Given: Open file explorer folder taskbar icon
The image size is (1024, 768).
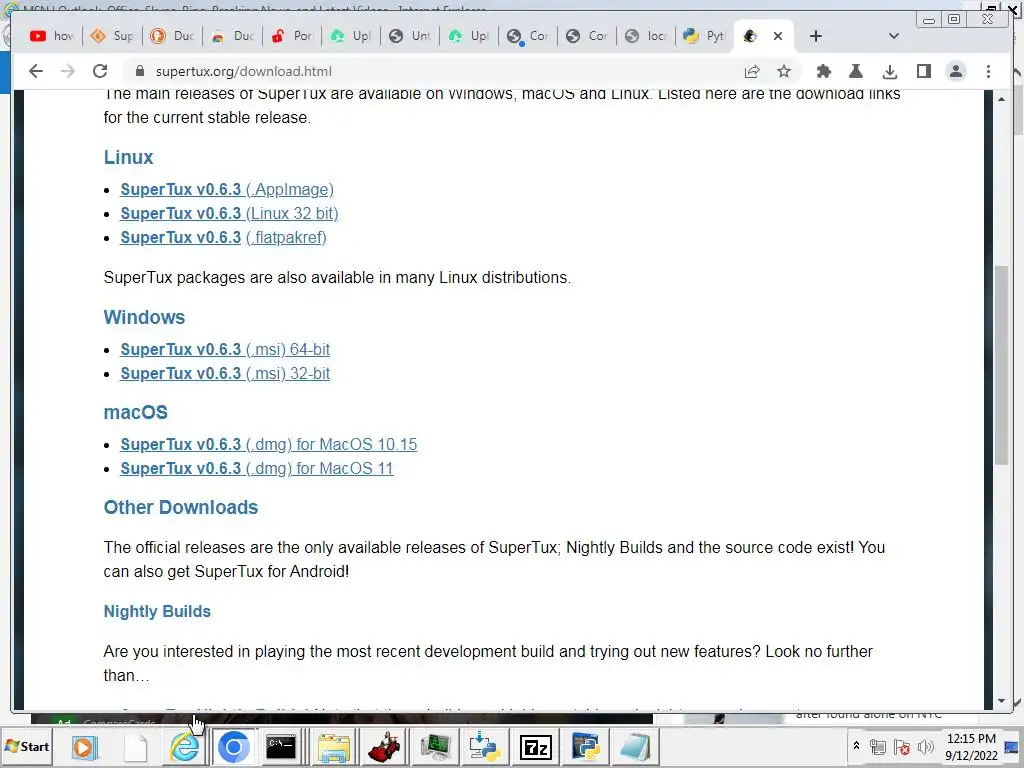Looking at the screenshot, I should click(x=334, y=748).
